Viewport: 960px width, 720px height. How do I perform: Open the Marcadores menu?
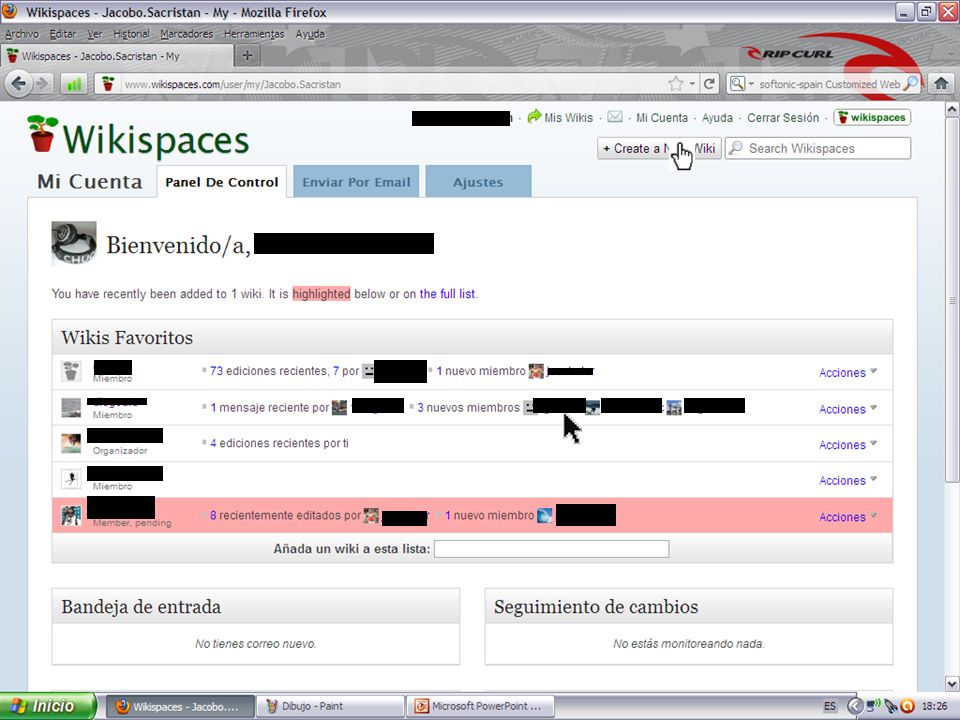187,34
